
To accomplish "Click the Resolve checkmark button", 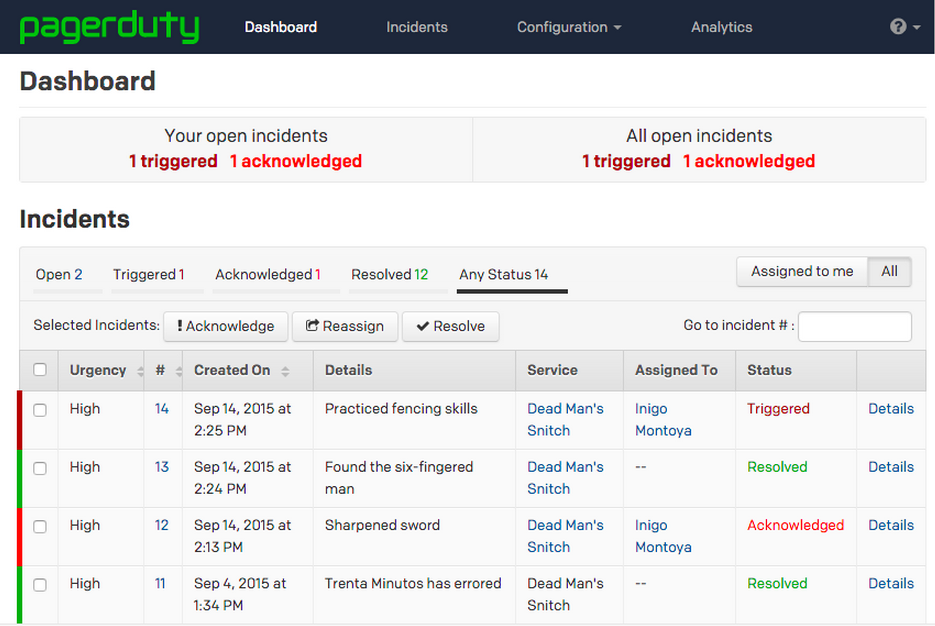I will click(x=450, y=326).
